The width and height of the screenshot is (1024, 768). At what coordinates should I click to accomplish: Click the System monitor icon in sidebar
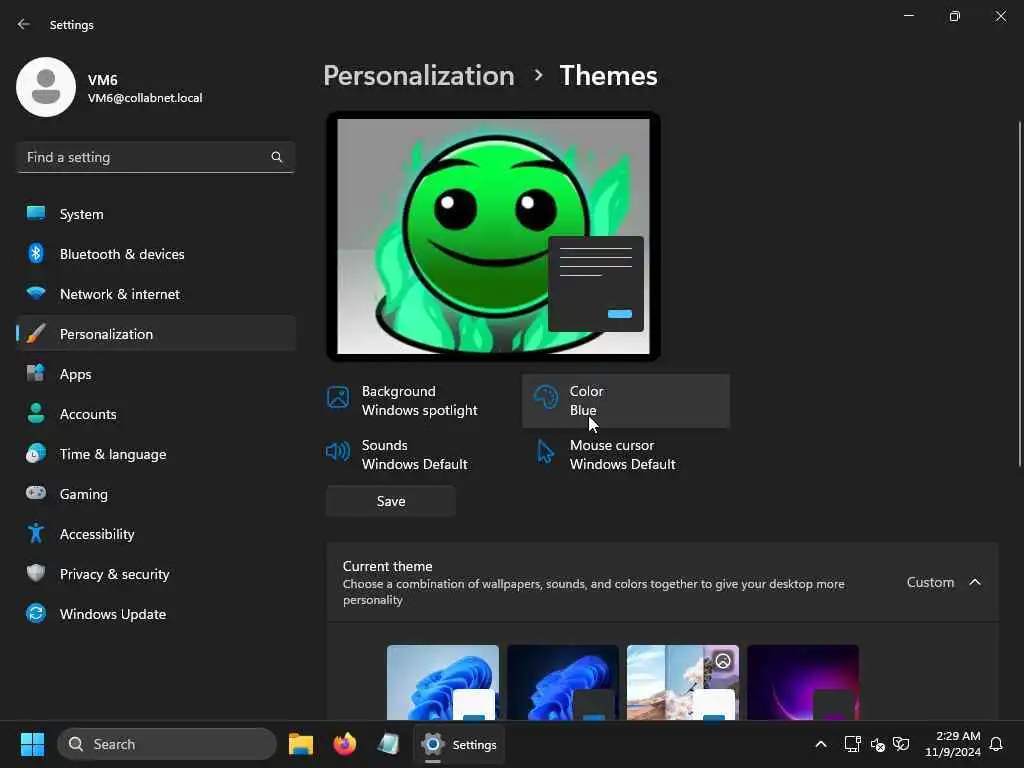tap(36, 213)
